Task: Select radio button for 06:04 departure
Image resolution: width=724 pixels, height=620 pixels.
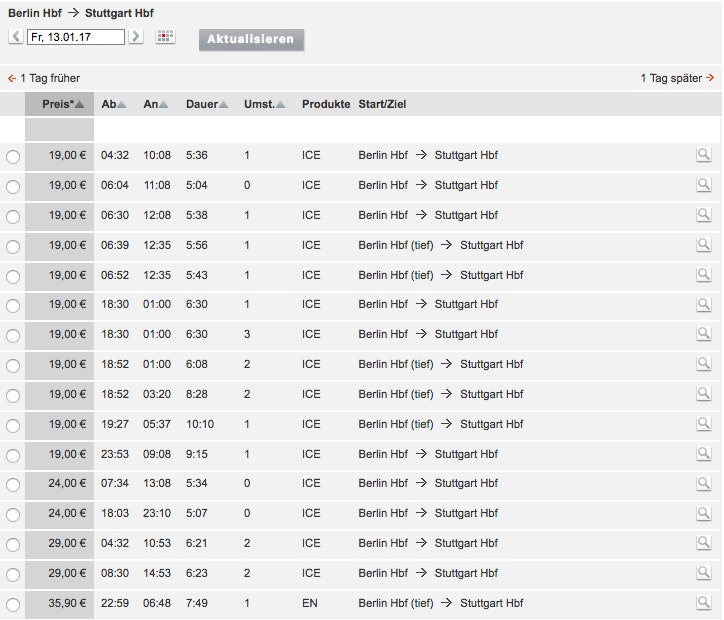Action: (13, 186)
